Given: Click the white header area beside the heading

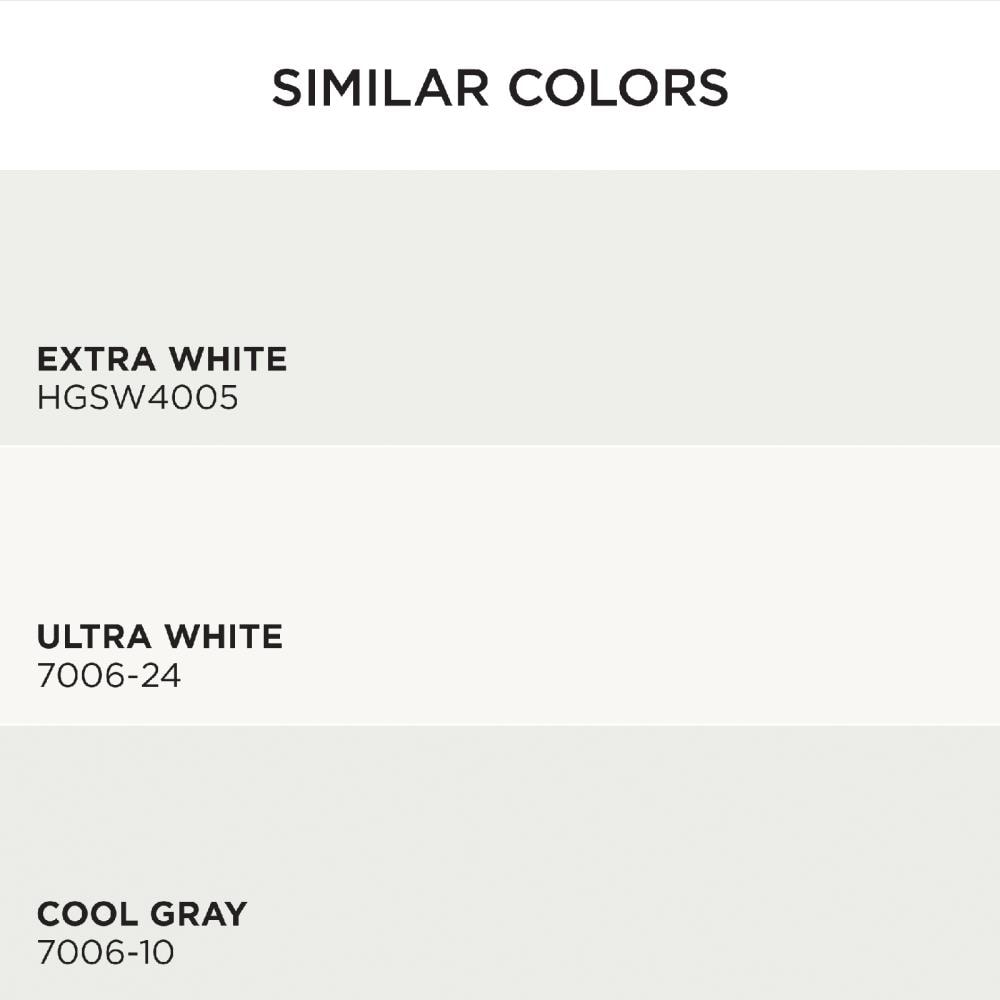Looking at the screenshot, I should pyautogui.click(x=861, y=86).
